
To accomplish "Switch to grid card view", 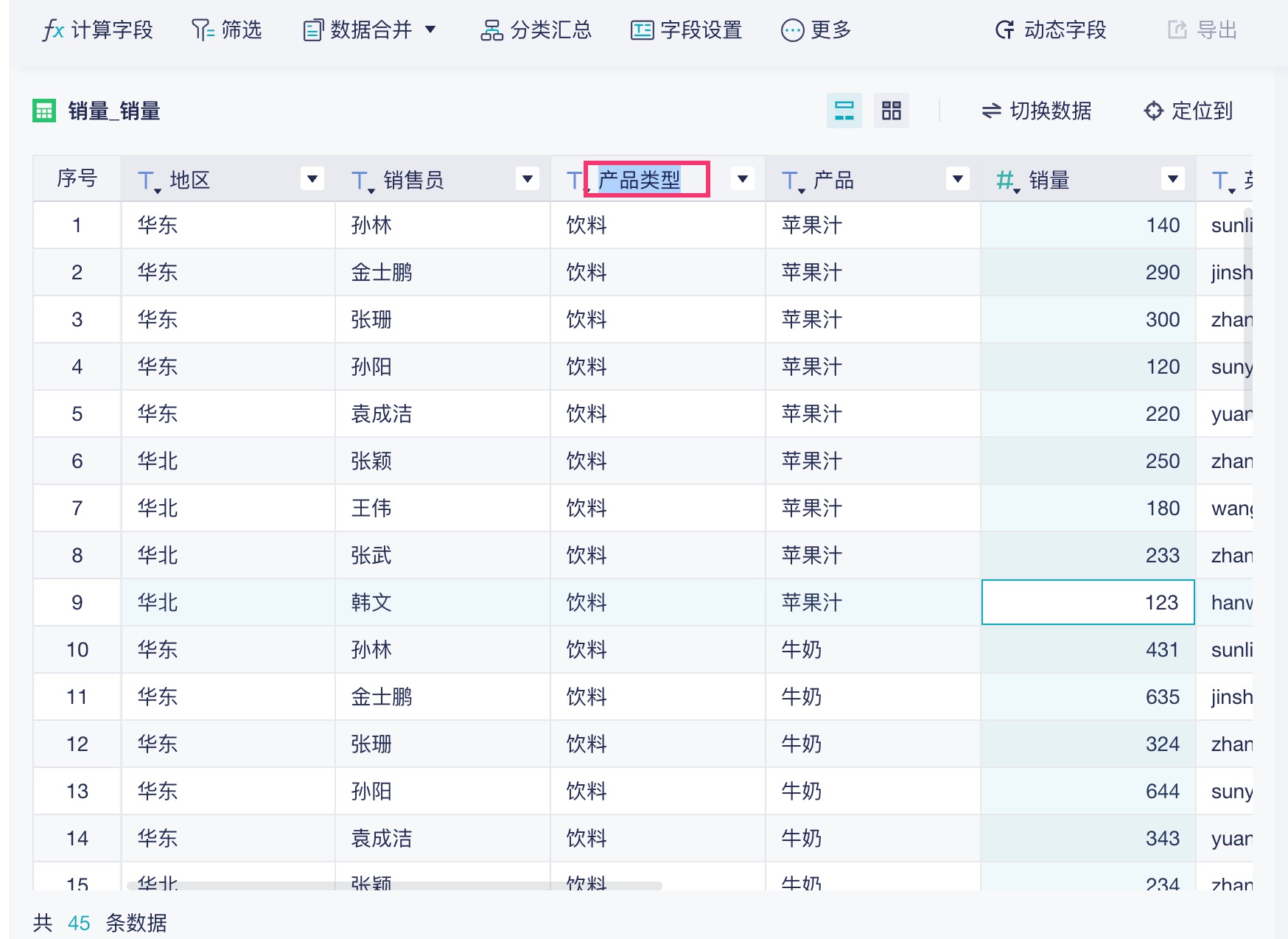I will tap(891, 111).
